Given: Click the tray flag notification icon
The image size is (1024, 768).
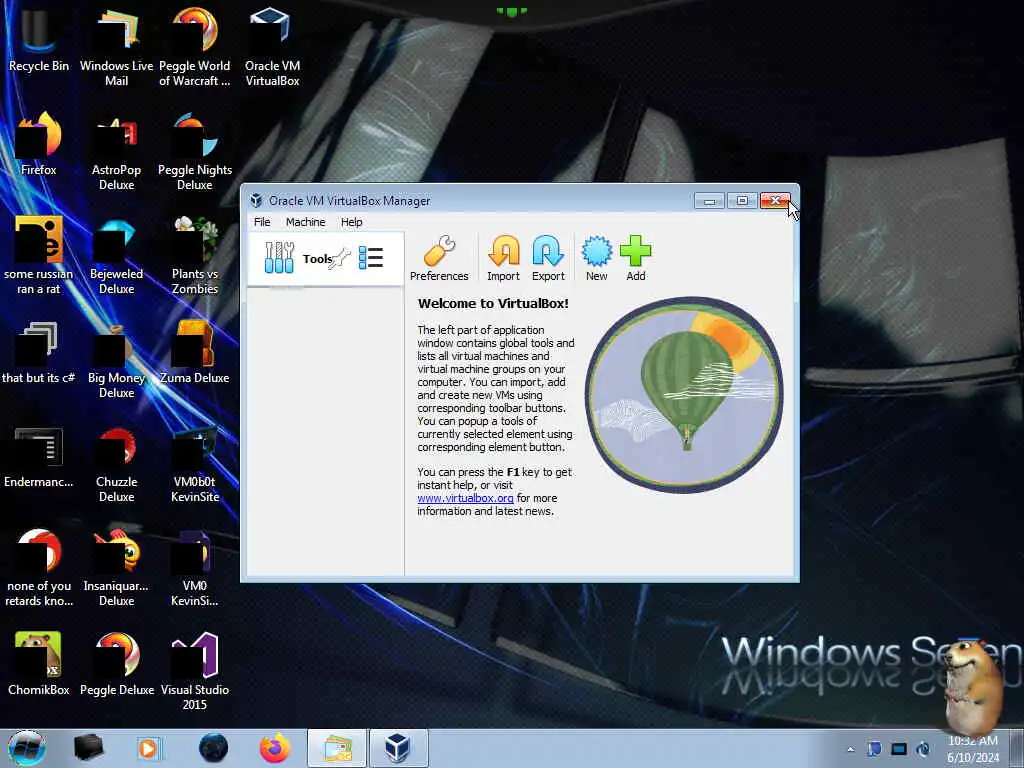Looking at the screenshot, I should click(x=874, y=749).
